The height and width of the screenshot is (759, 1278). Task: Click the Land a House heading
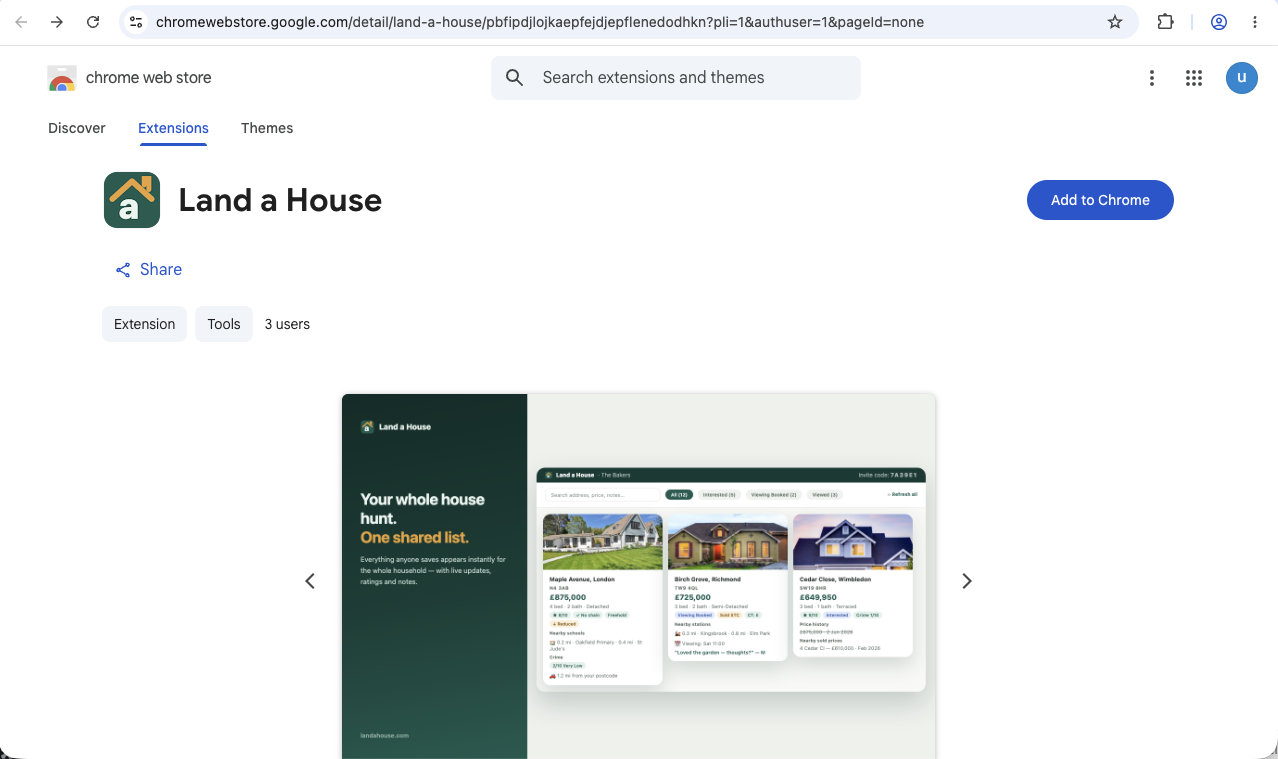[x=280, y=200]
